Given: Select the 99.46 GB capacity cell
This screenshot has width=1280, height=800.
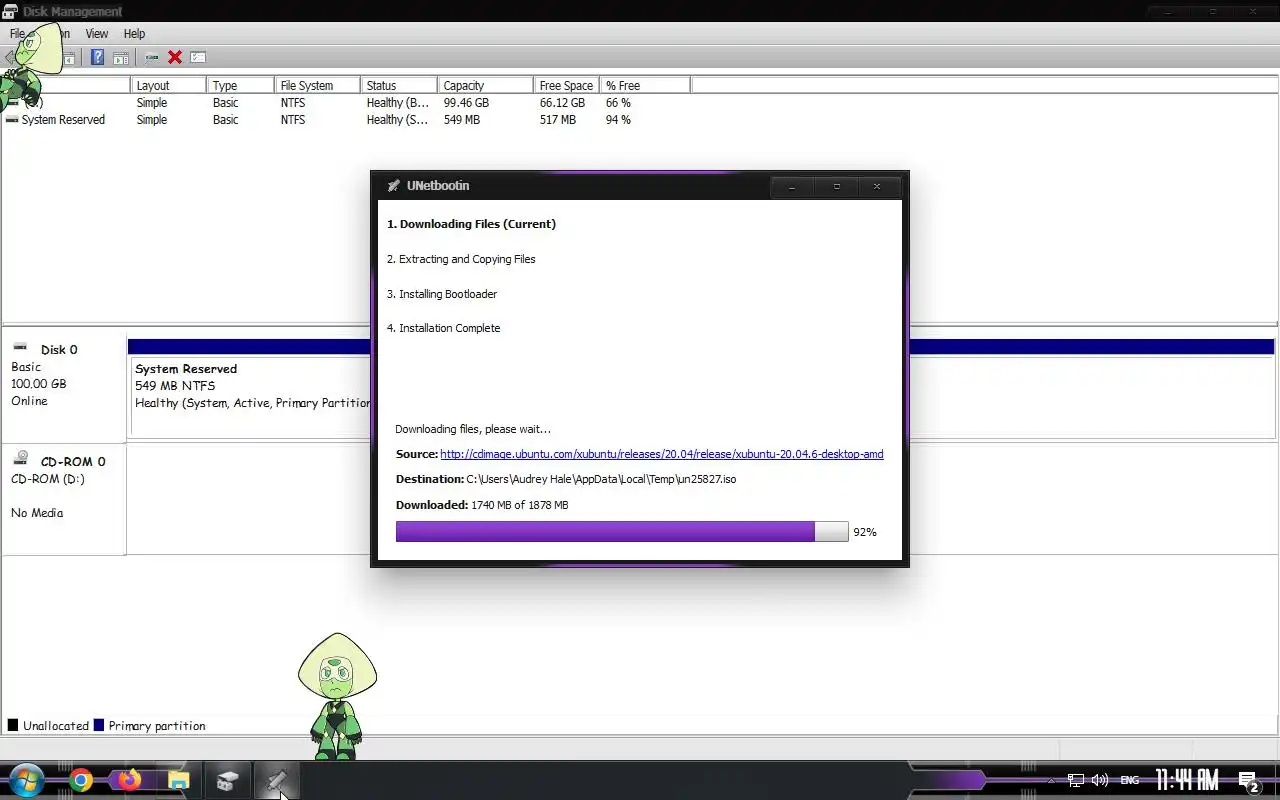Looking at the screenshot, I should [x=466, y=103].
